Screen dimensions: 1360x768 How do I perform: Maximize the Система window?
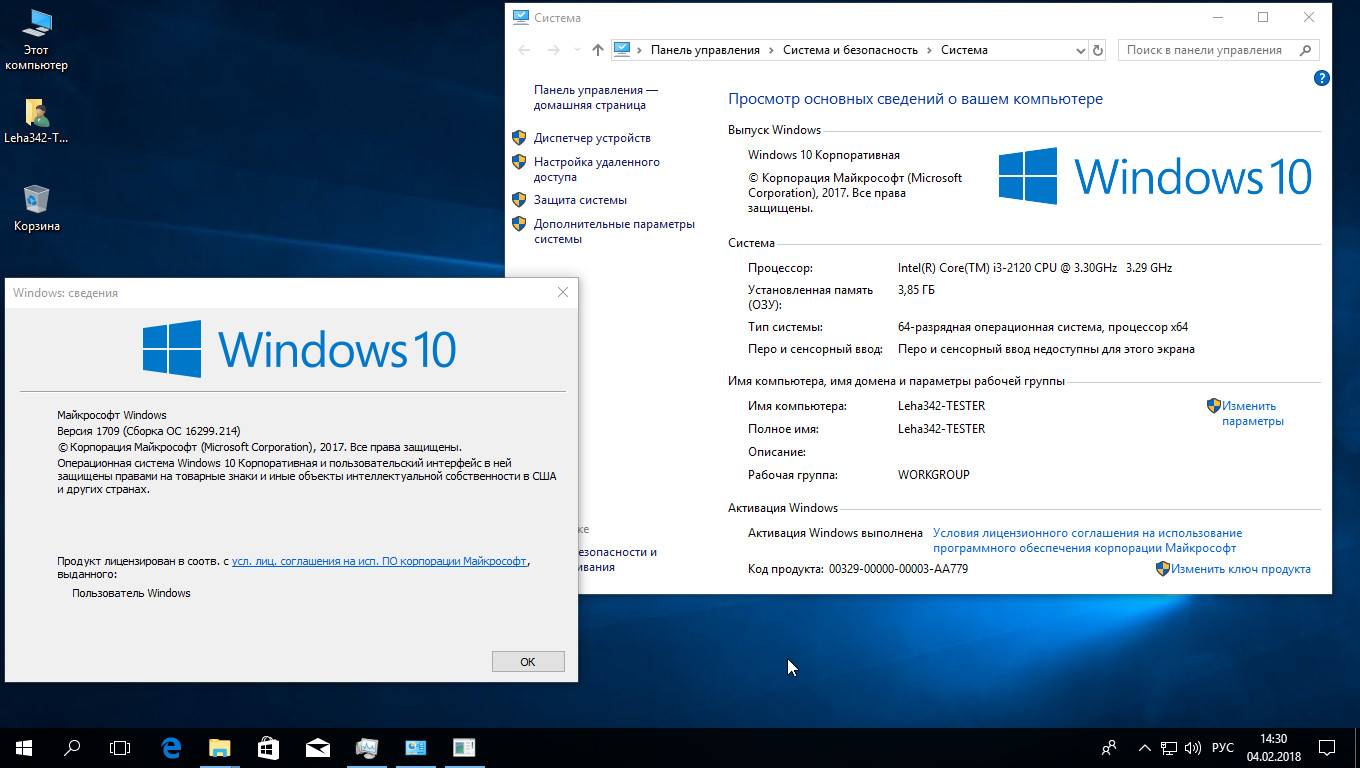(x=1263, y=17)
